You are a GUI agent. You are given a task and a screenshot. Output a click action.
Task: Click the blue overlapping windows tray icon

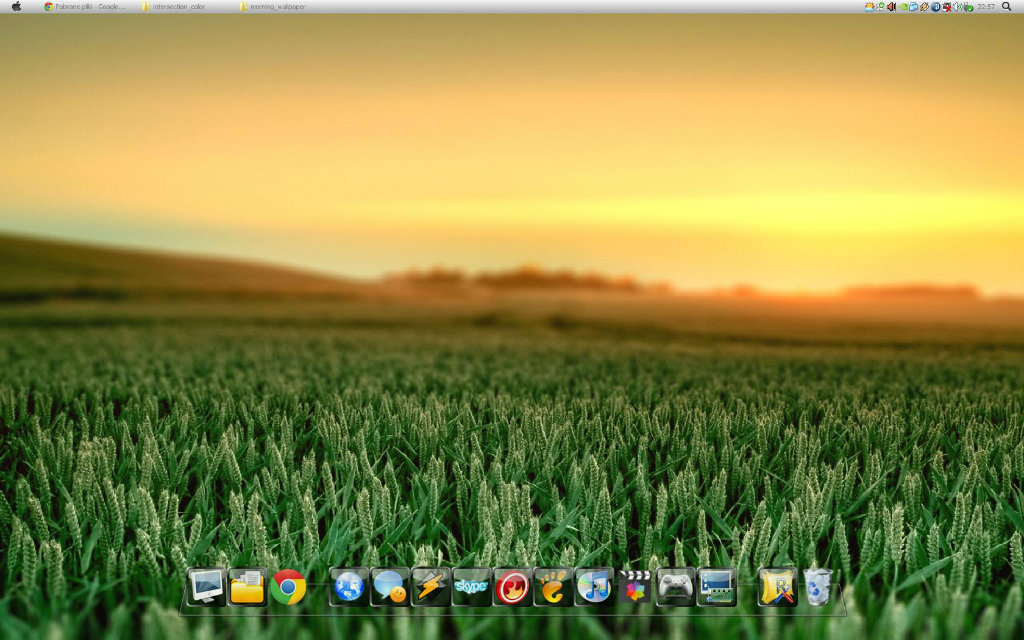(914, 7)
